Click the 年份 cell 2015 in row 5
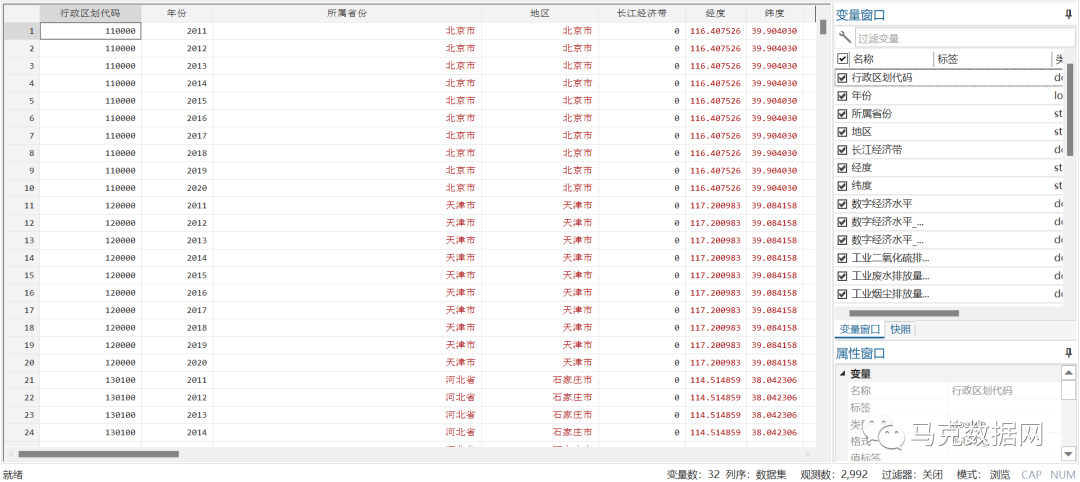Viewport: 1080px width, 482px height. 177,101
